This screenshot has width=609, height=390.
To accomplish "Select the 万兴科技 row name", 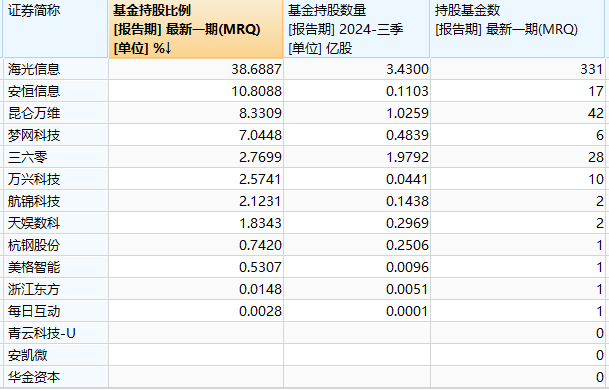I will coord(34,179).
